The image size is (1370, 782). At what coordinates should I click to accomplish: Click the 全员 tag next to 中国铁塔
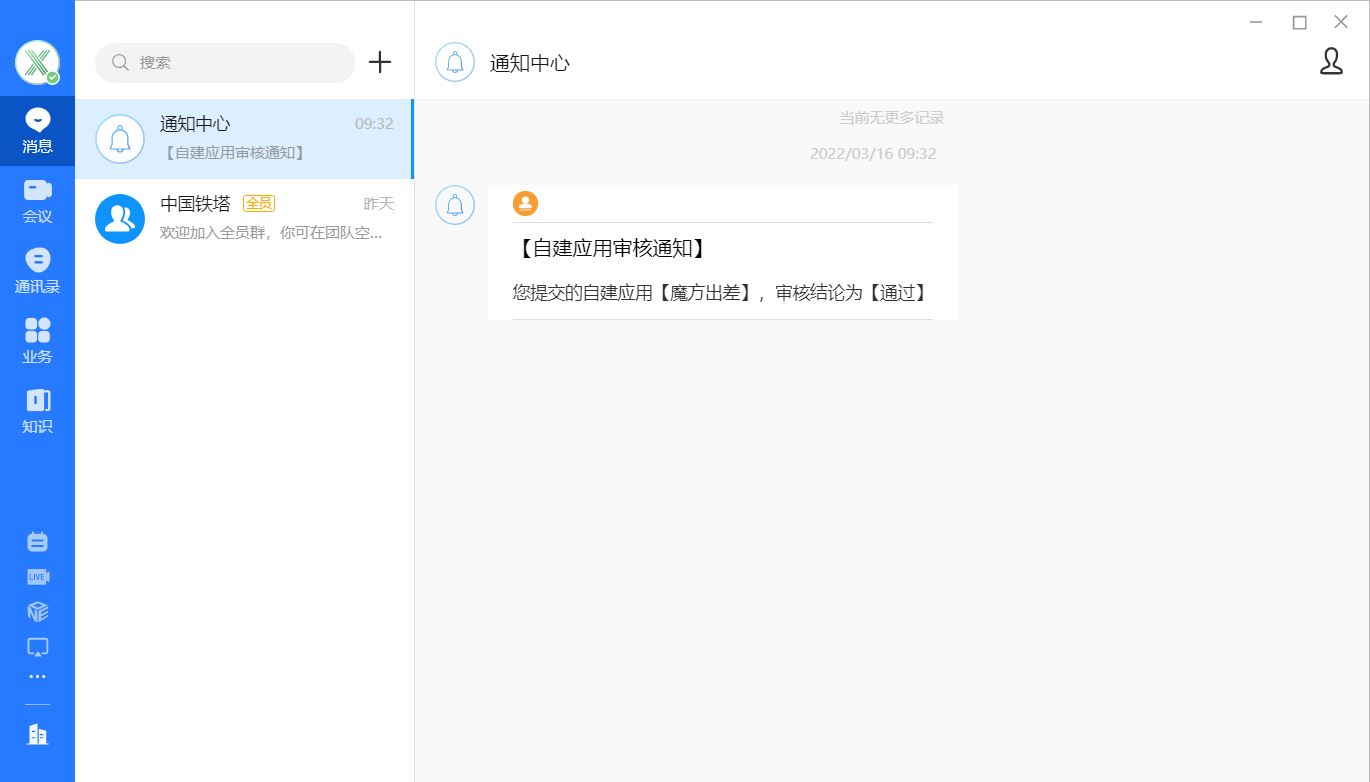pos(261,203)
